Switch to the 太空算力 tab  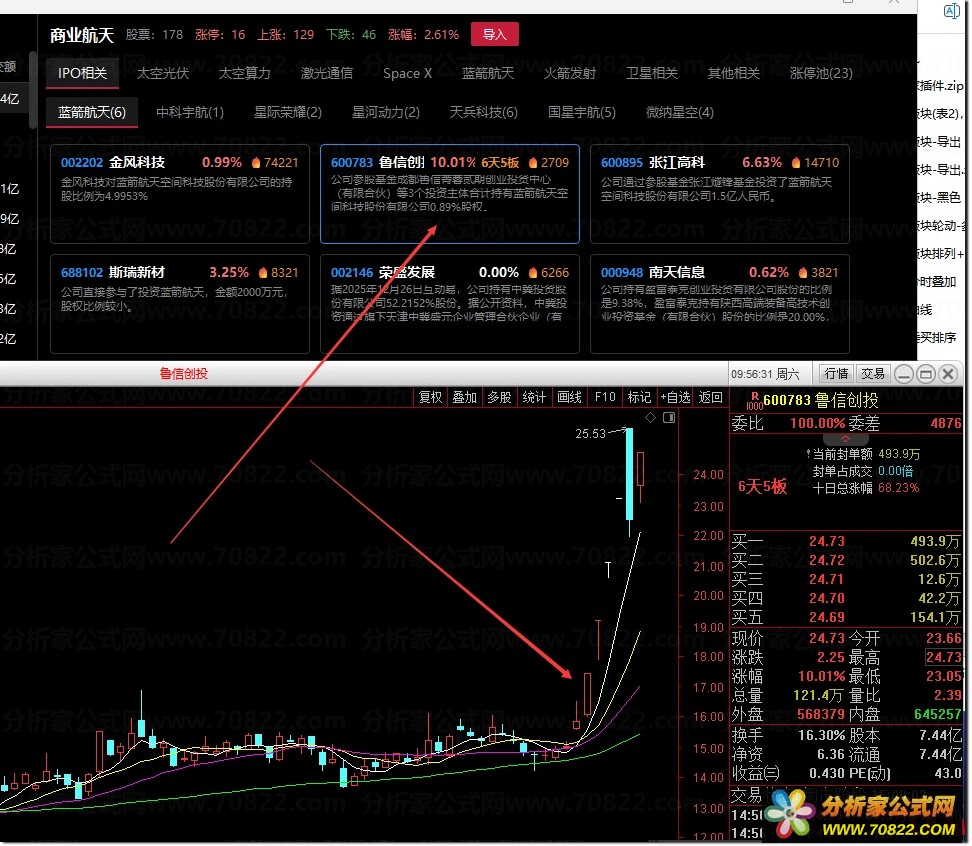coord(244,73)
